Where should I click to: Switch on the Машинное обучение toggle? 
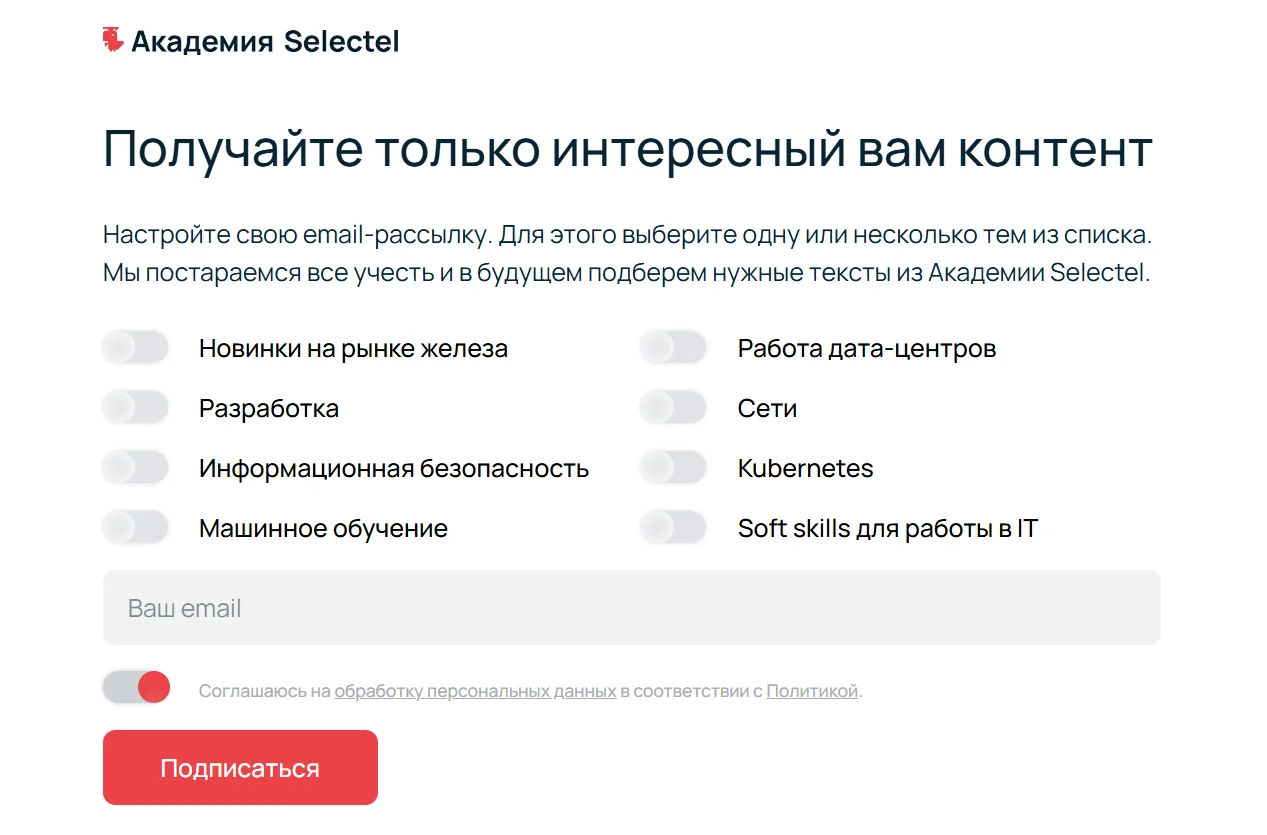pos(135,528)
